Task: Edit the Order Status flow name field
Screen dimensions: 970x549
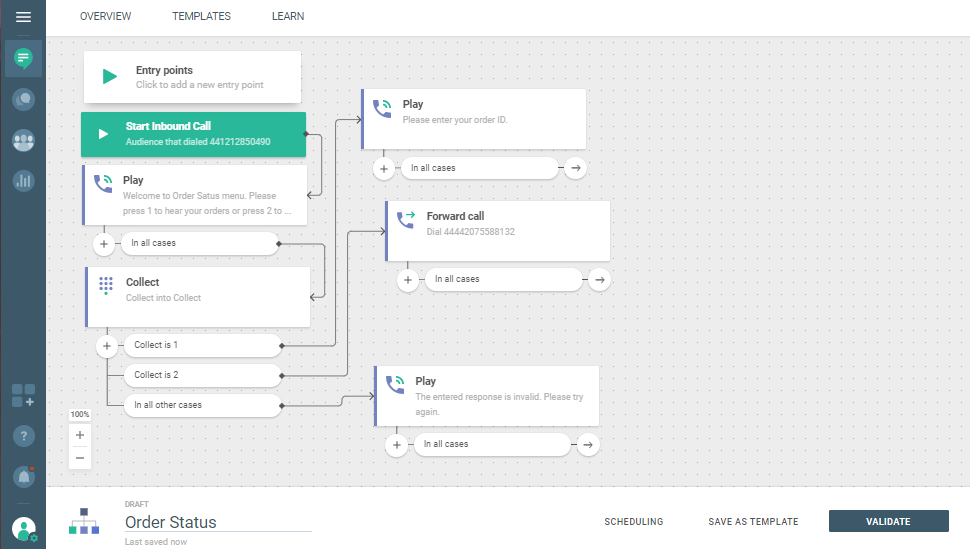Action: click(x=217, y=522)
